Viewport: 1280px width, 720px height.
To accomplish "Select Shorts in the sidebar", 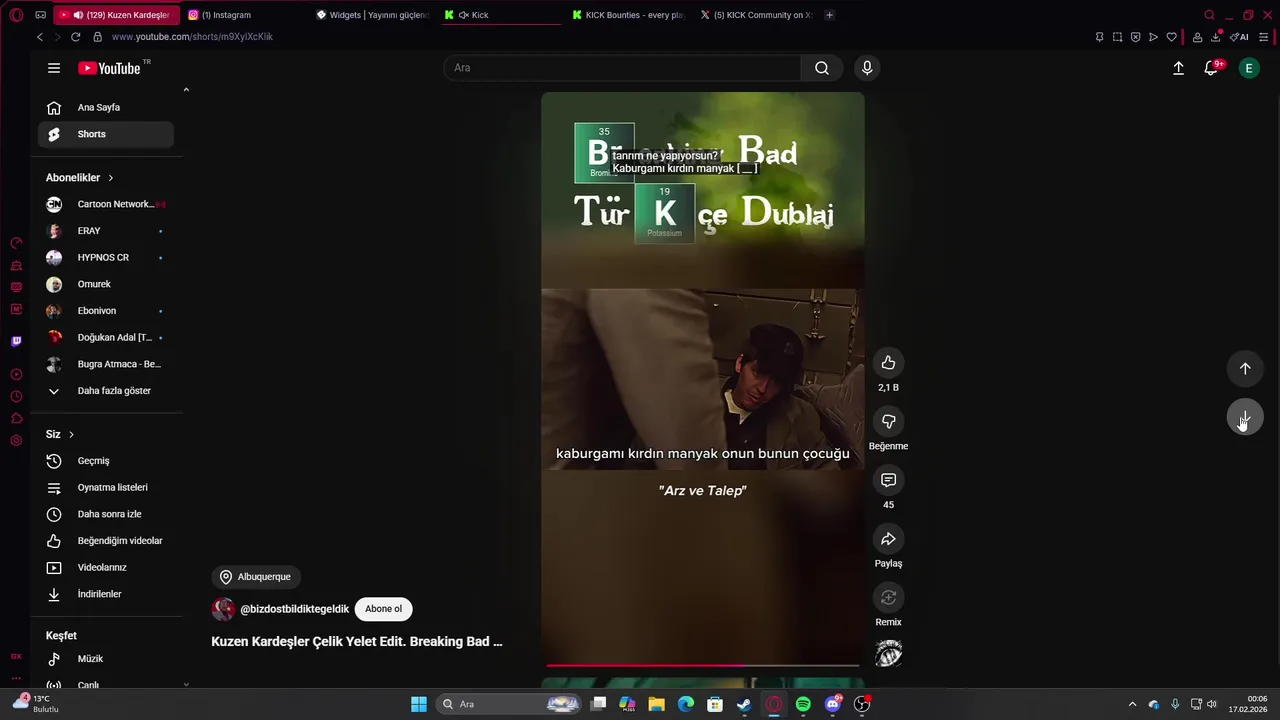I will point(106,134).
